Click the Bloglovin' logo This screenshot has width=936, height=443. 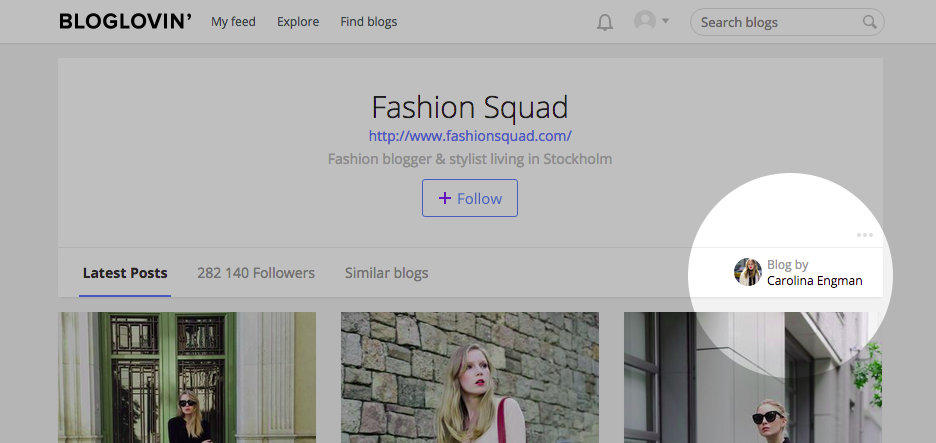coord(125,21)
